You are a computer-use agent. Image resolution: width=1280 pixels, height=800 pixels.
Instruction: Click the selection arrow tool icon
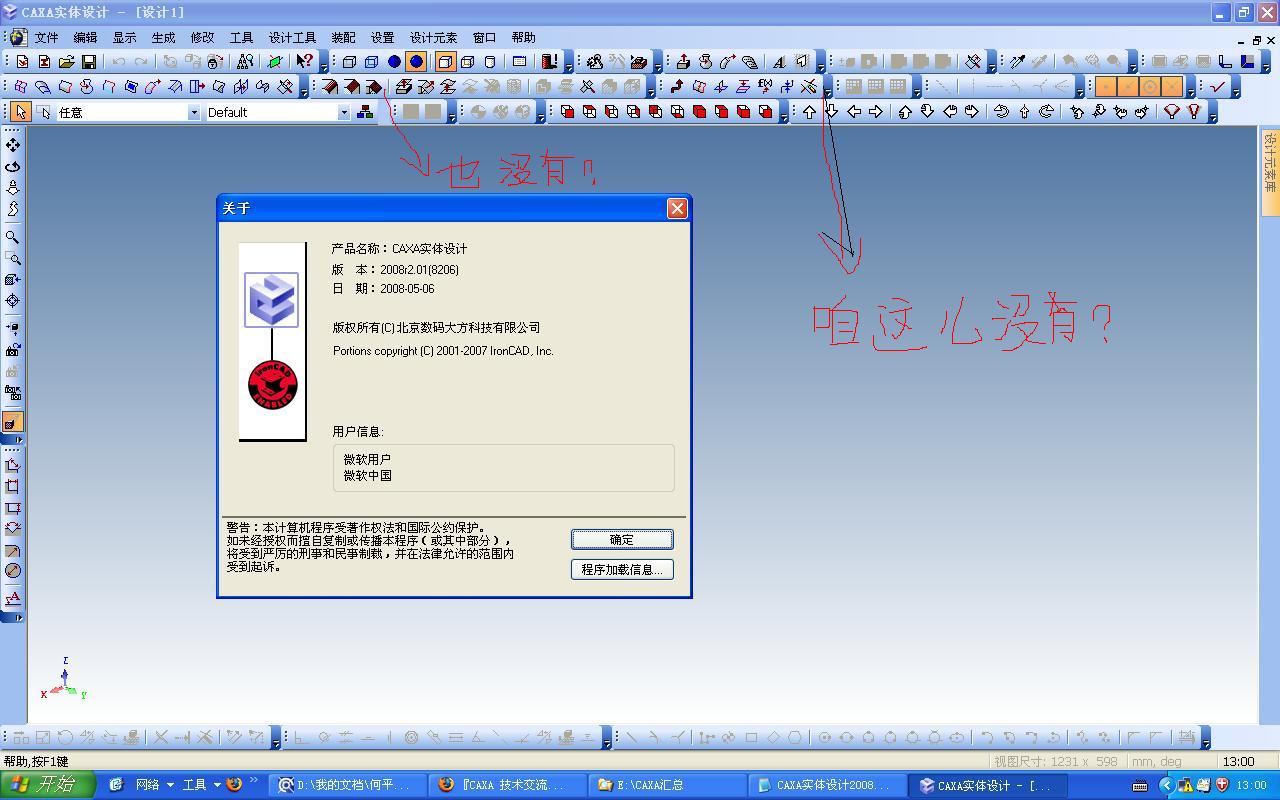pos(20,112)
